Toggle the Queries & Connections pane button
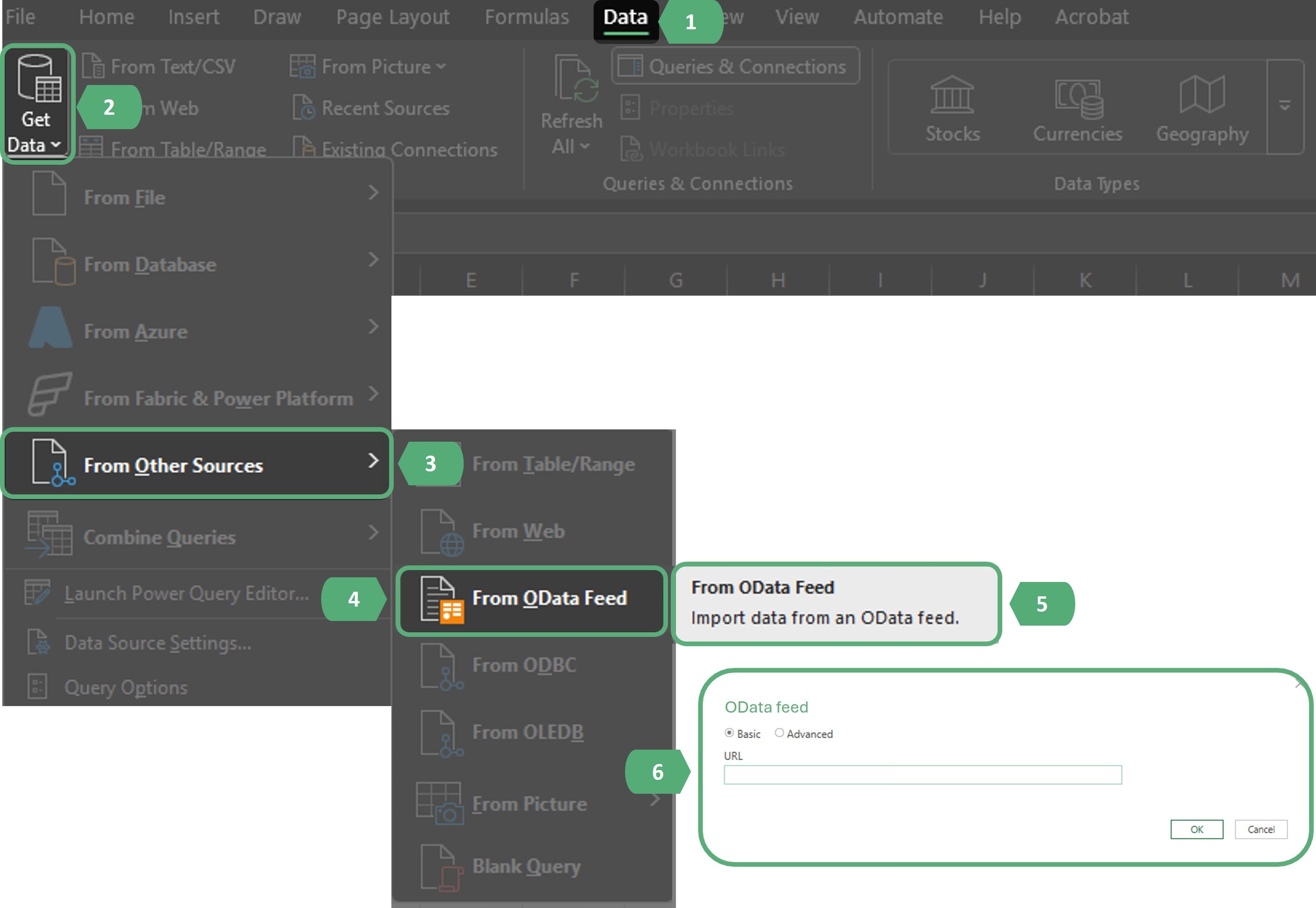This screenshot has height=908, width=1316. click(x=736, y=66)
